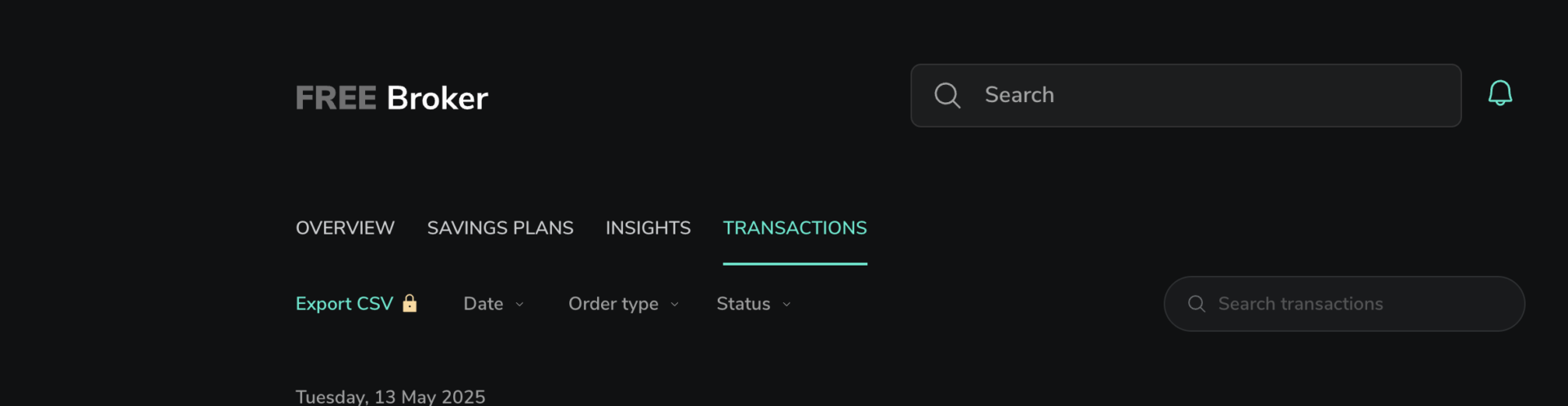
Task: Click the chevron arrow next to Date
Action: pos(519,305)
